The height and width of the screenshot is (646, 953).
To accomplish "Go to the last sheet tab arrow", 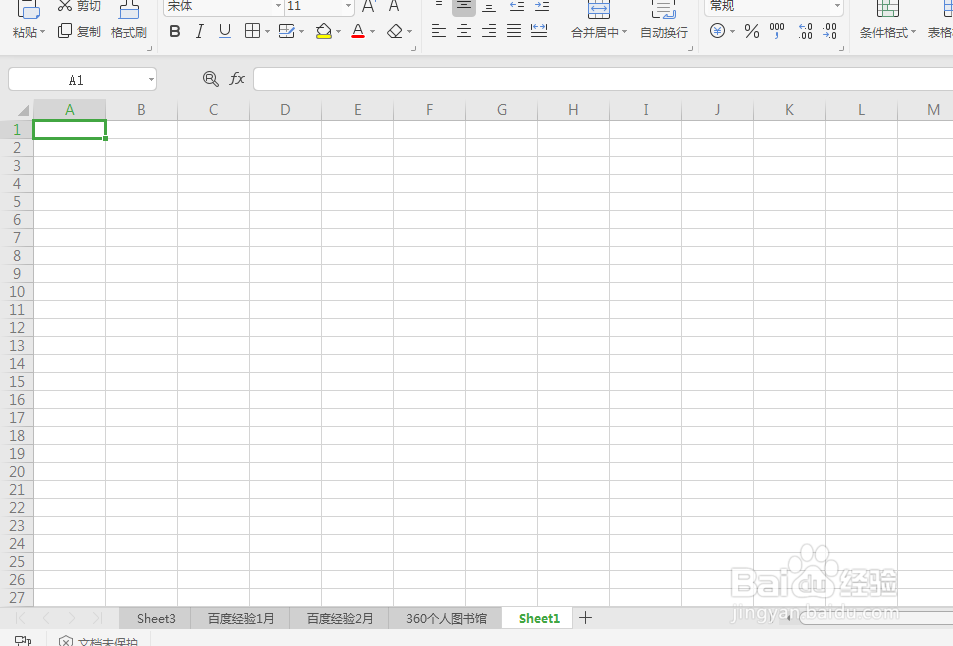I will click(x=97, y=618).
